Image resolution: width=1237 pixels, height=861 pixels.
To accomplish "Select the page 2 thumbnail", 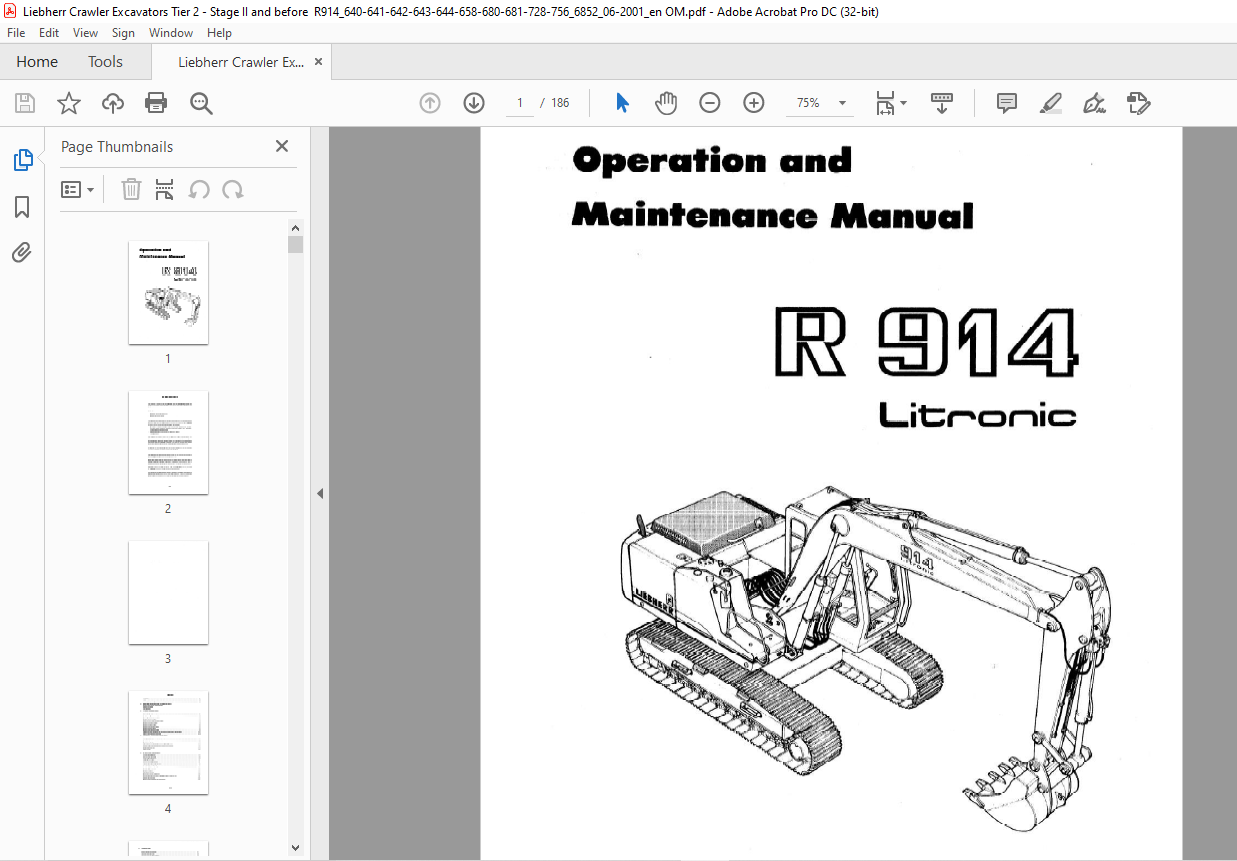I will click(x=168, y=442).
